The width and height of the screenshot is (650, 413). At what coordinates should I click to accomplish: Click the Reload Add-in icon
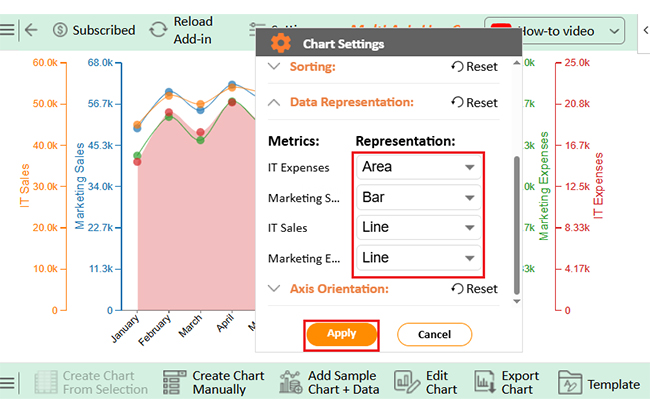click(159, 29)
